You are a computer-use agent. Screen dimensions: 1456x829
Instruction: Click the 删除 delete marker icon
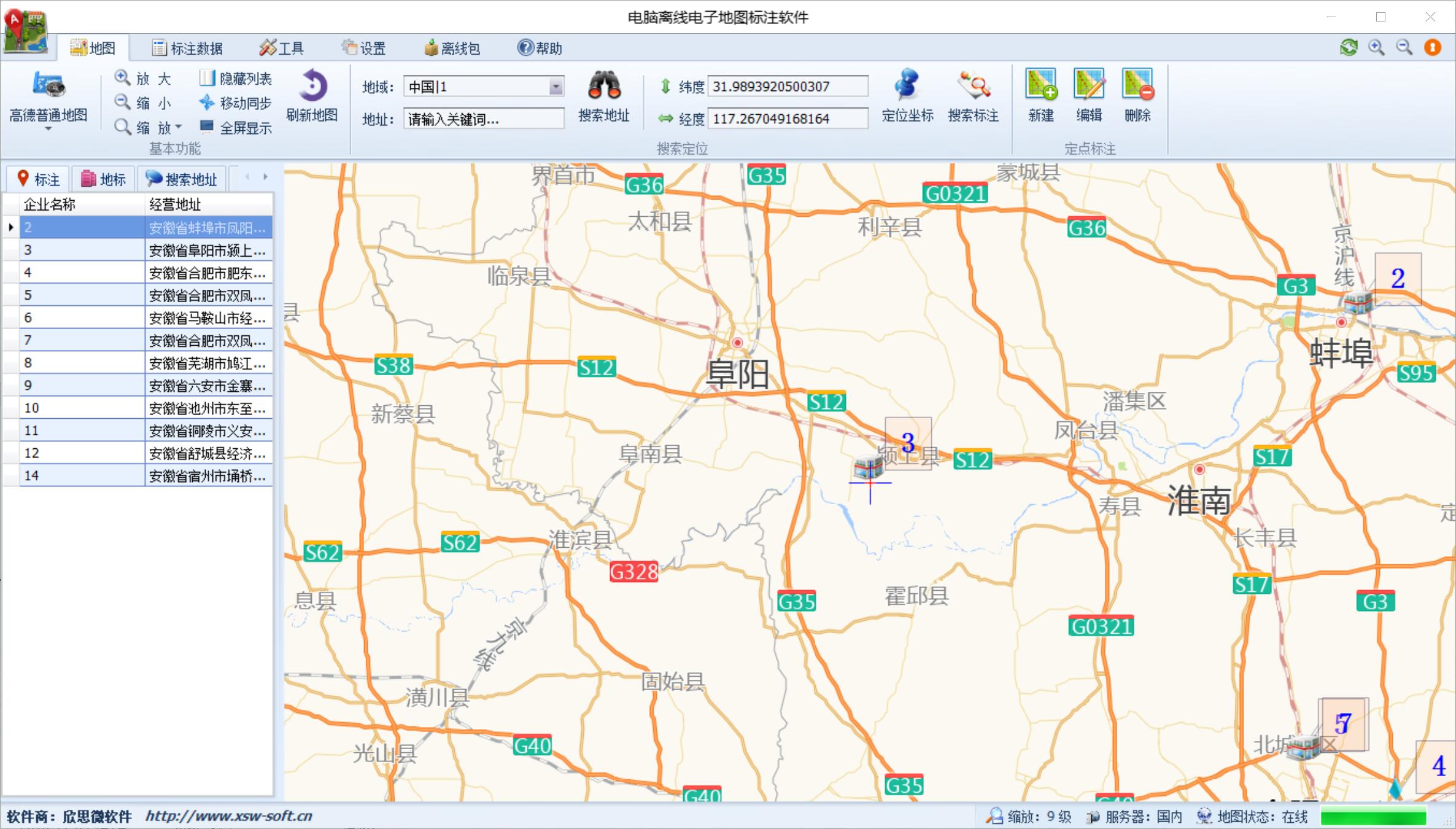tap(1137, 84)
